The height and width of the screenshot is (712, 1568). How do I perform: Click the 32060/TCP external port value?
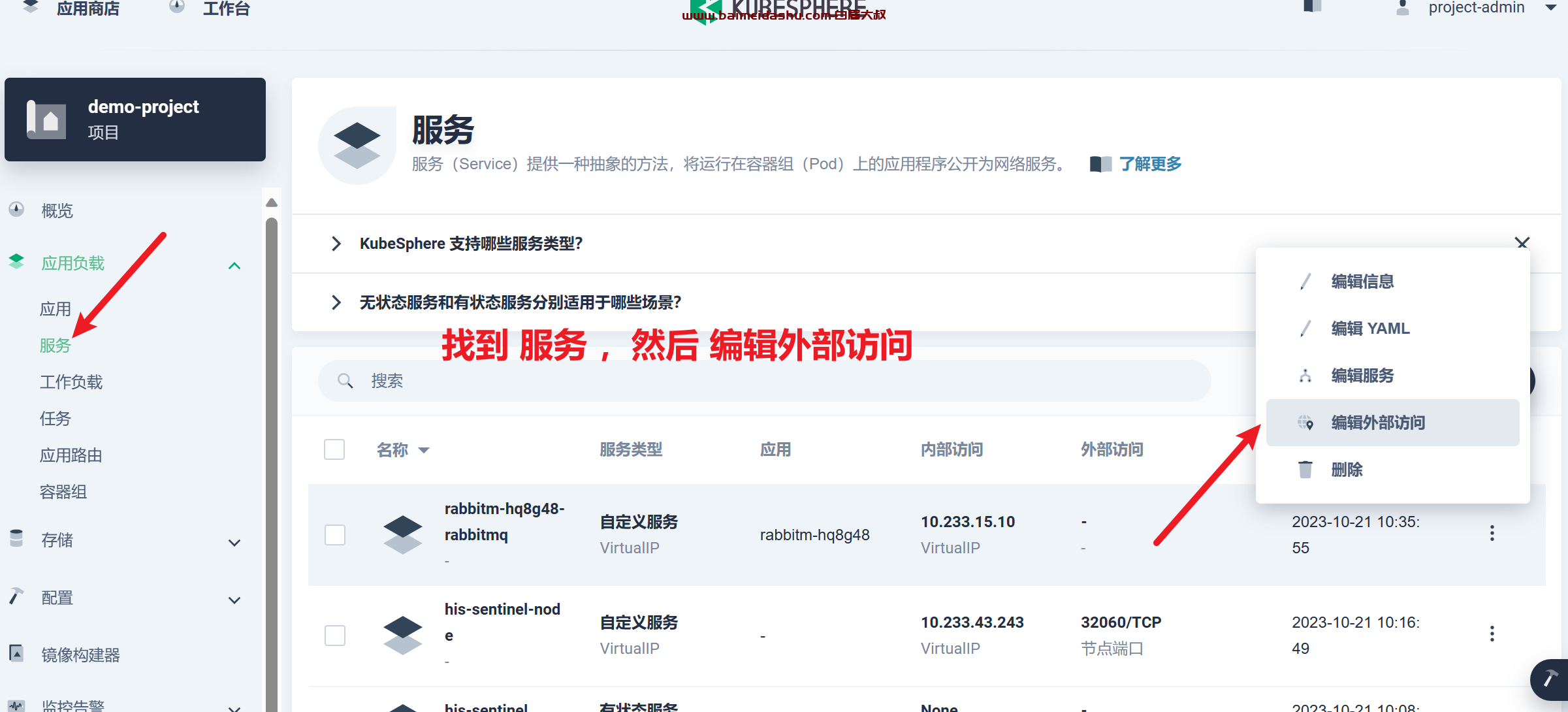click(x=1121, y=623)
